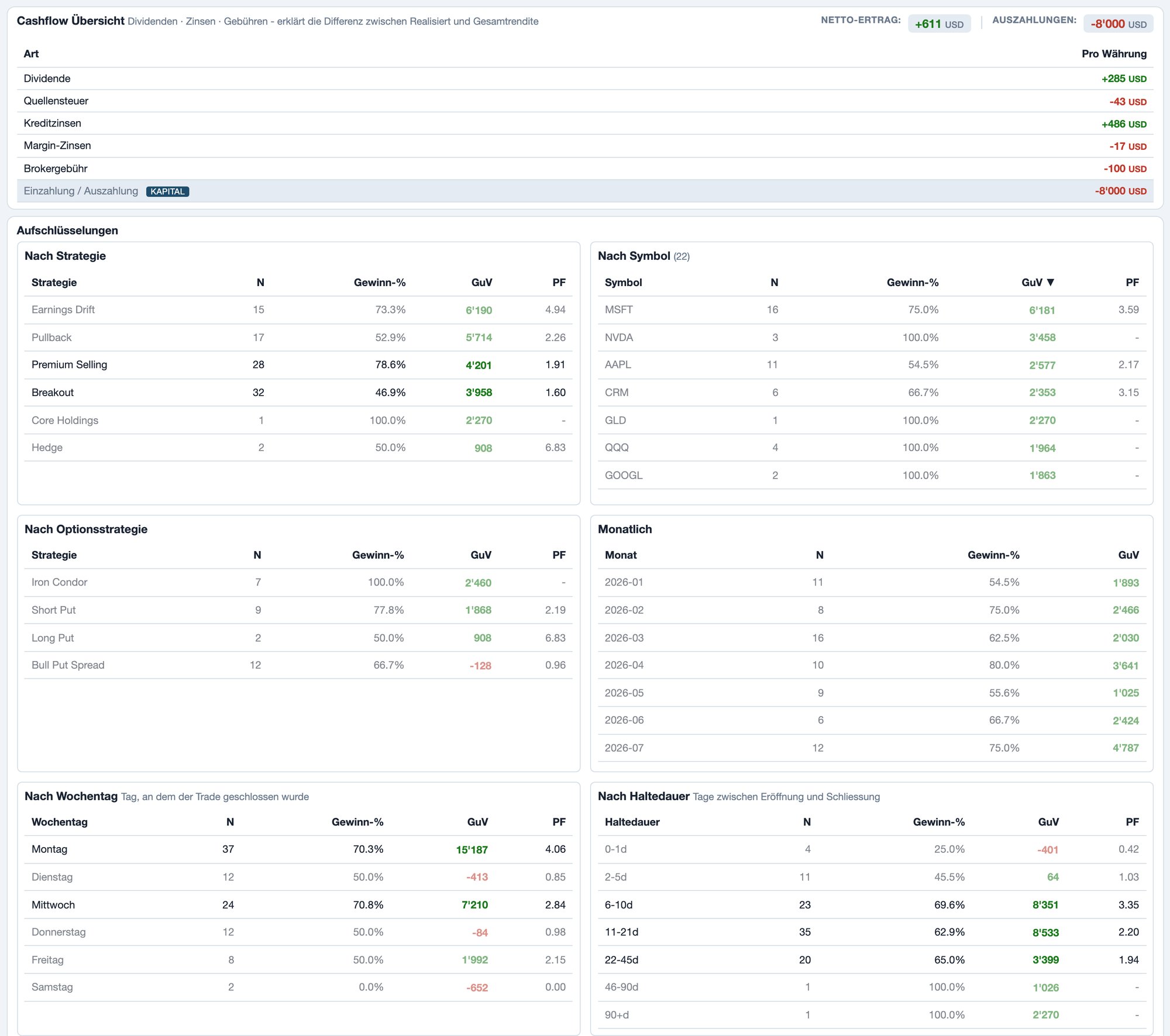Click the GOOGL symbol row

[872, 475]
